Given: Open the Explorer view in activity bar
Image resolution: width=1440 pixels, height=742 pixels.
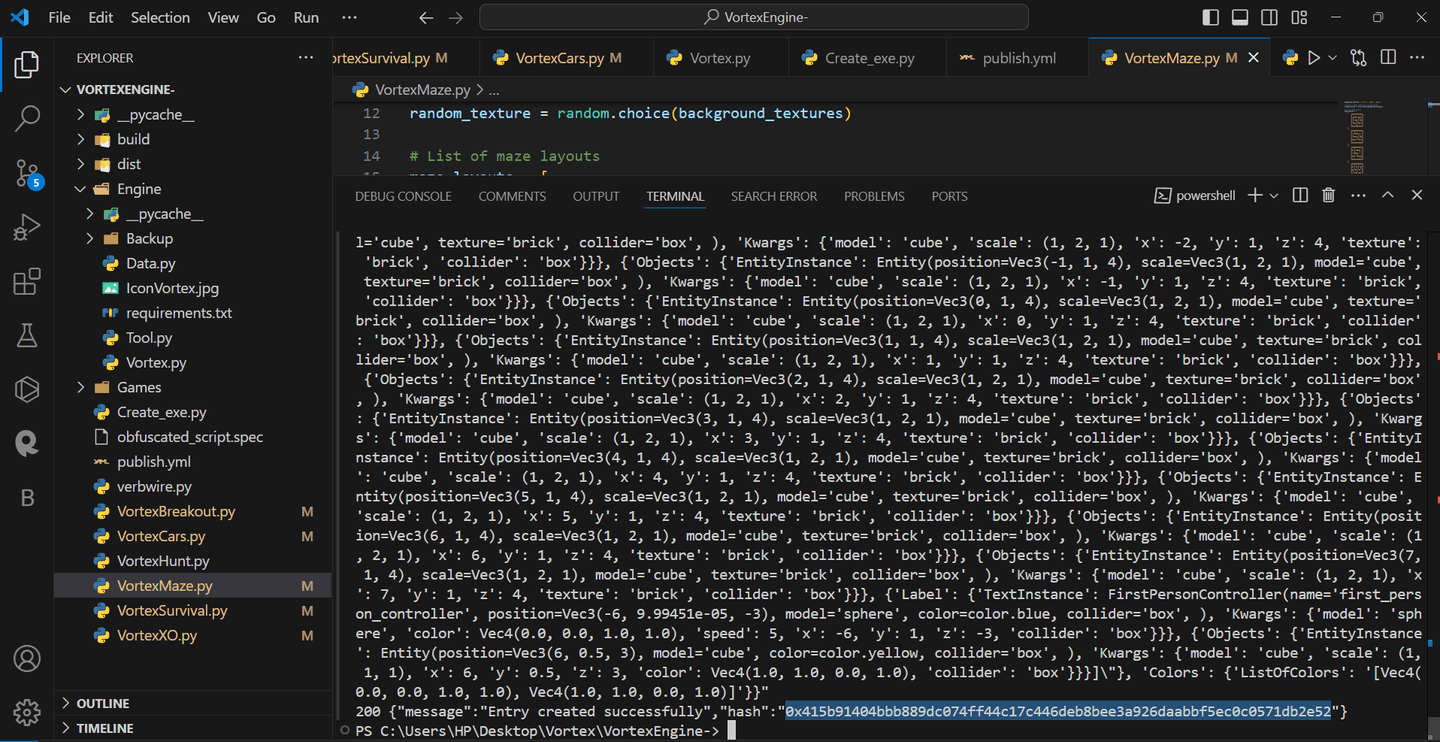Looking at the screenshot, I should coord(27,66).
